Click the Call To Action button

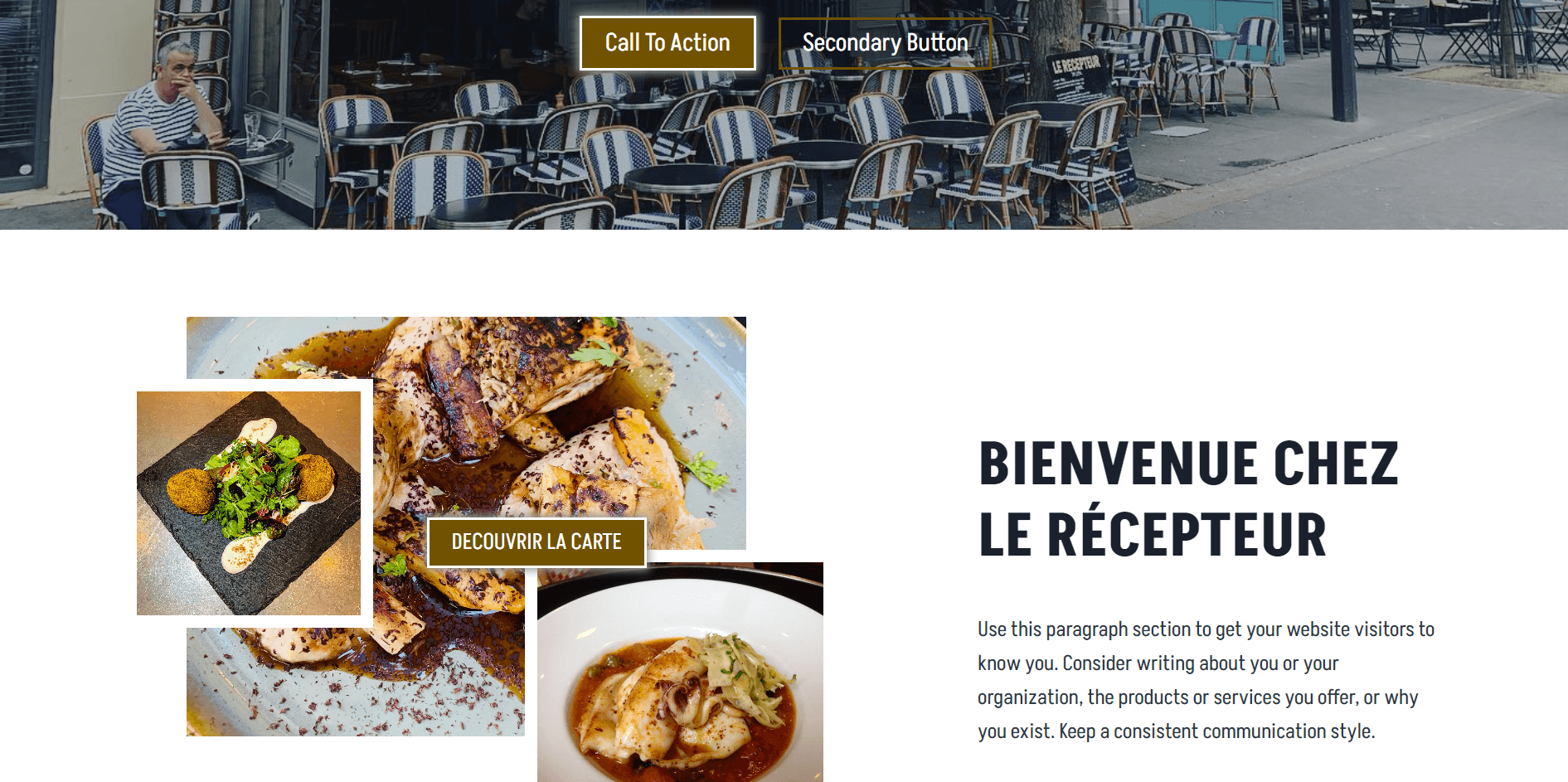coord(667,42)
